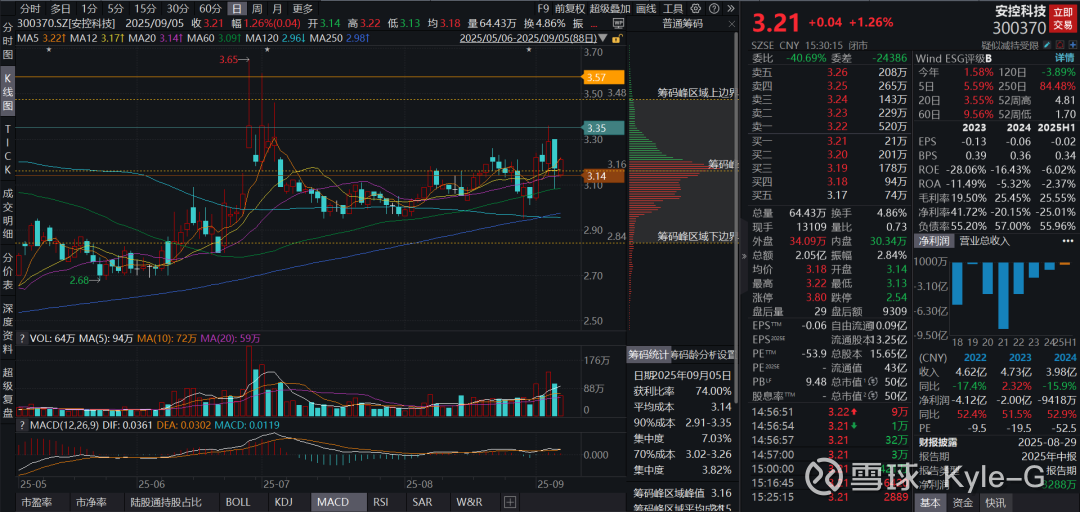Image resolution: width=1080 pixels, height=512 pixels.
Task: Open help icon beside MACD indicator
Action: (22, 425)
